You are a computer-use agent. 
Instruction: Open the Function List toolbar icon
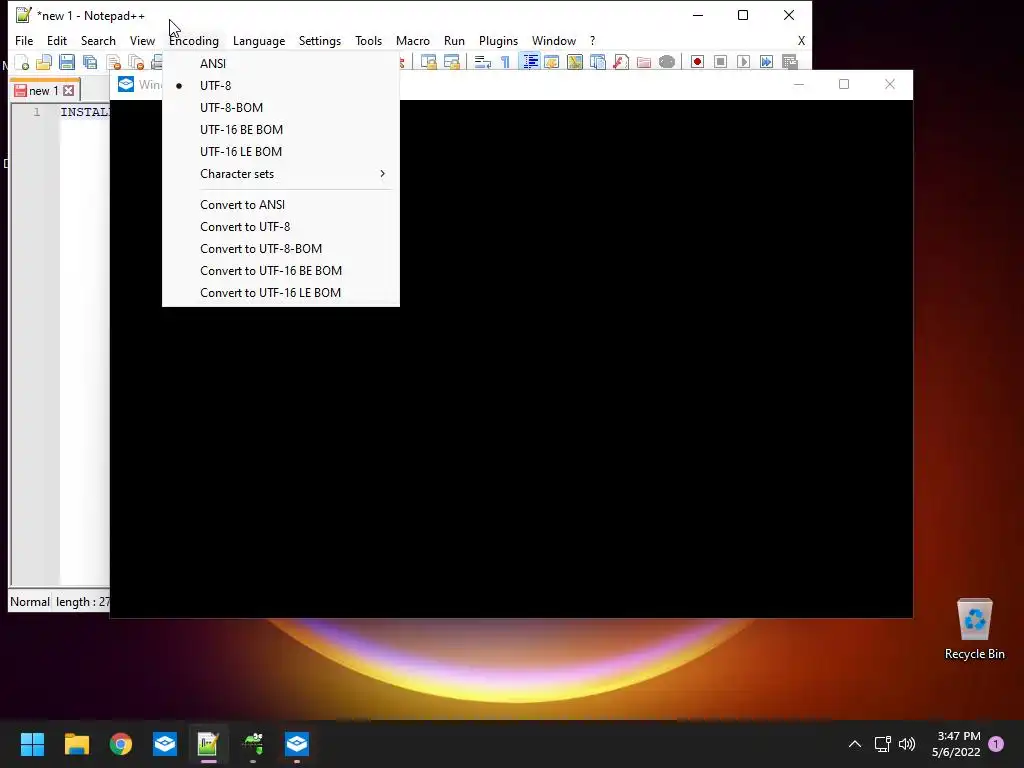point(621,62)
